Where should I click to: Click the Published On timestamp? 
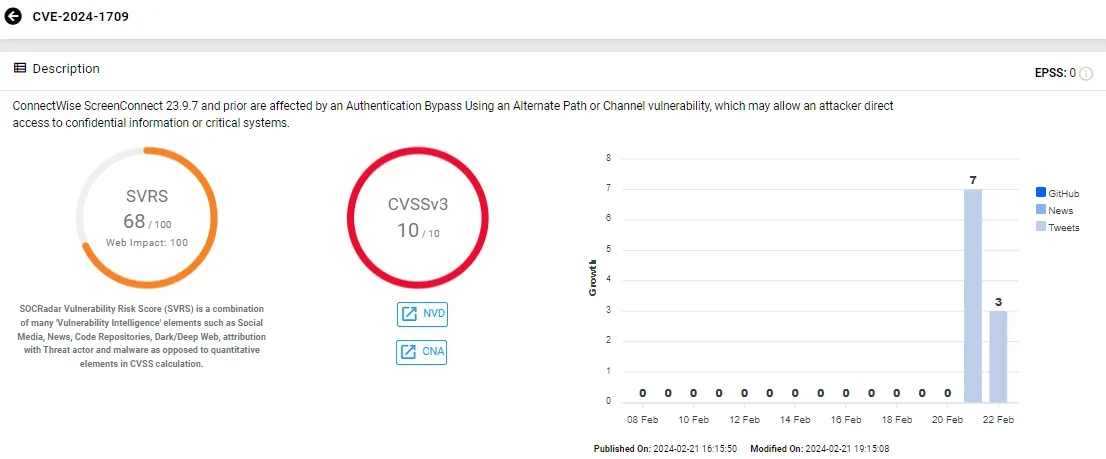click(665, 448)
